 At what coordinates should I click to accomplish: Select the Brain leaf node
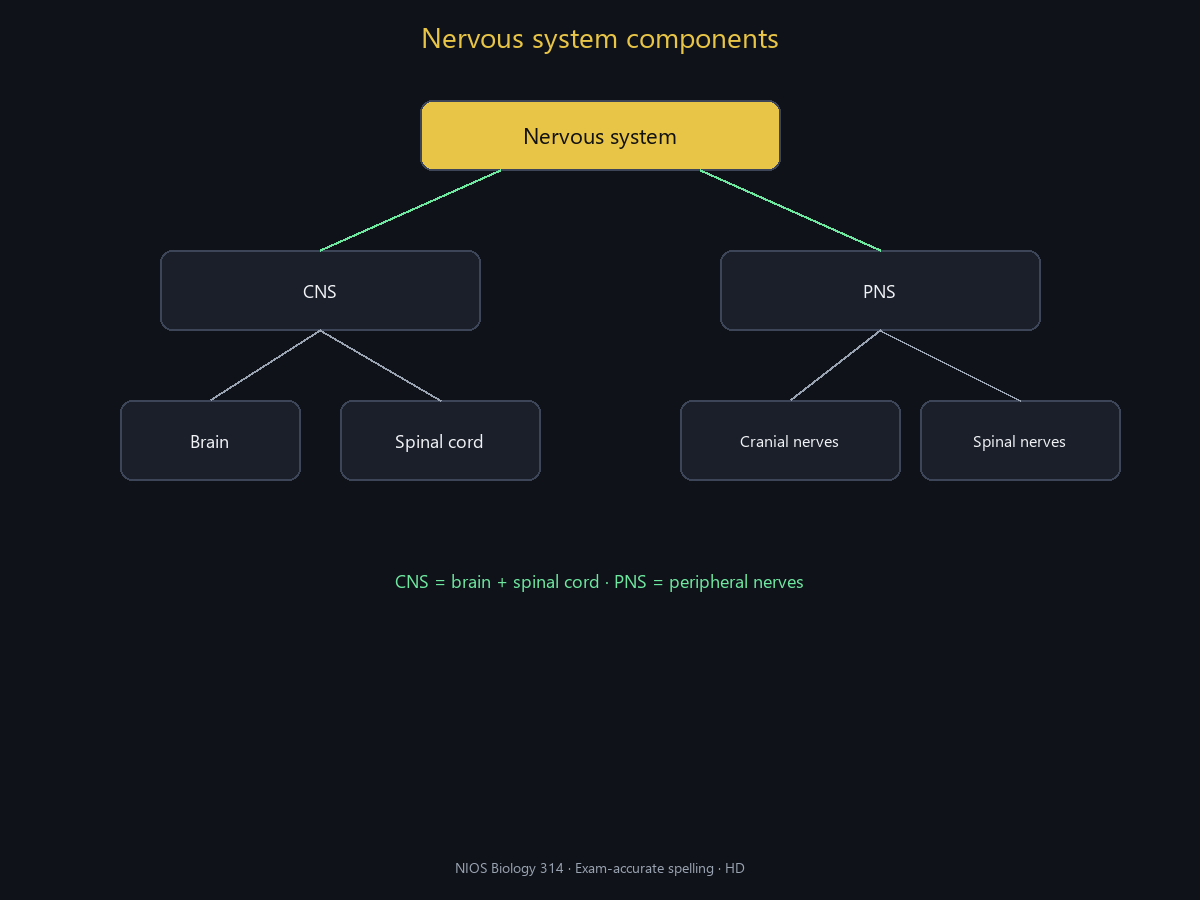click(210, 440)
